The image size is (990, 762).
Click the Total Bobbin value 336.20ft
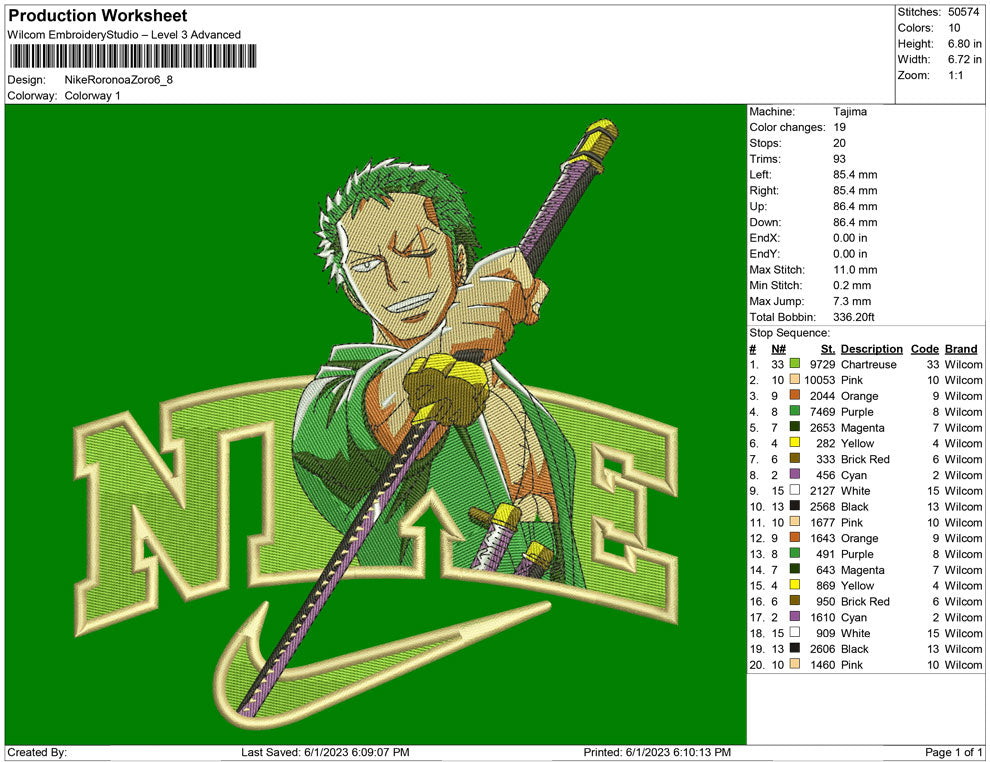pos(854,317)
